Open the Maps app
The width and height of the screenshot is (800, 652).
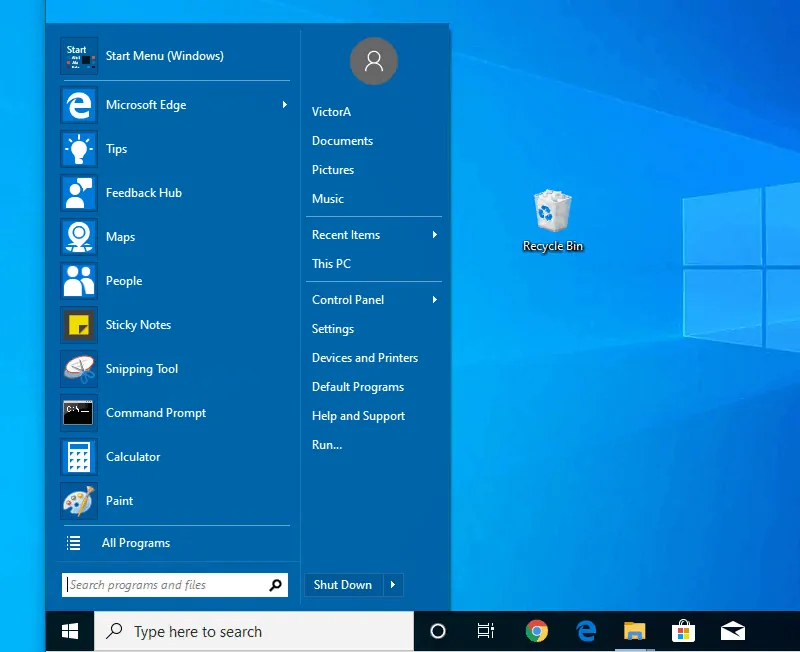[x=120, y=237]
